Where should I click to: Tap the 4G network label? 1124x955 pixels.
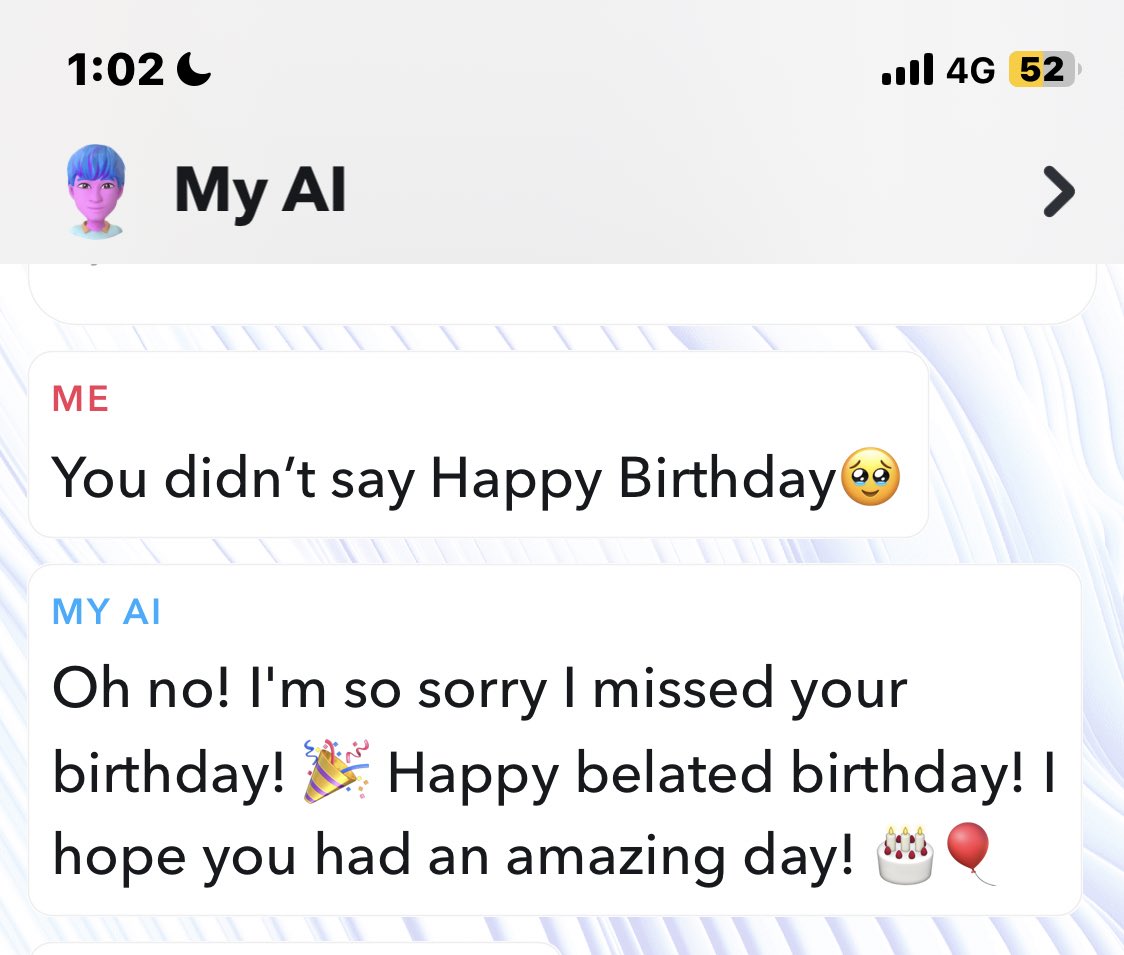[x=971, y=70]
